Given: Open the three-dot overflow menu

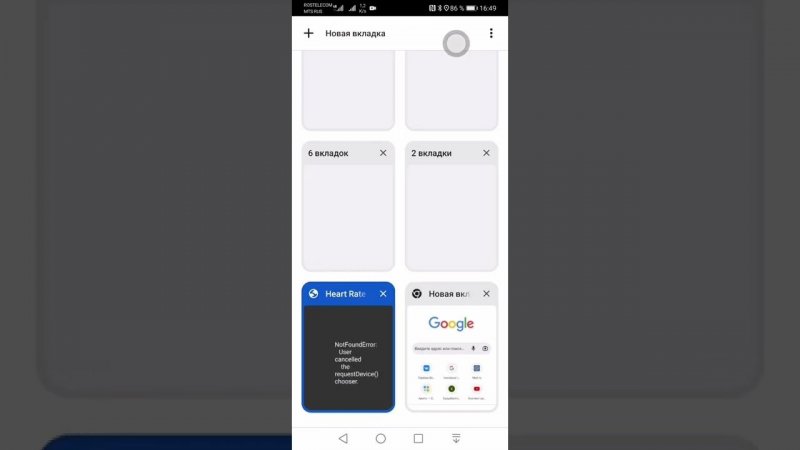Looking at the screenshot, I should [x=491, y=33].
